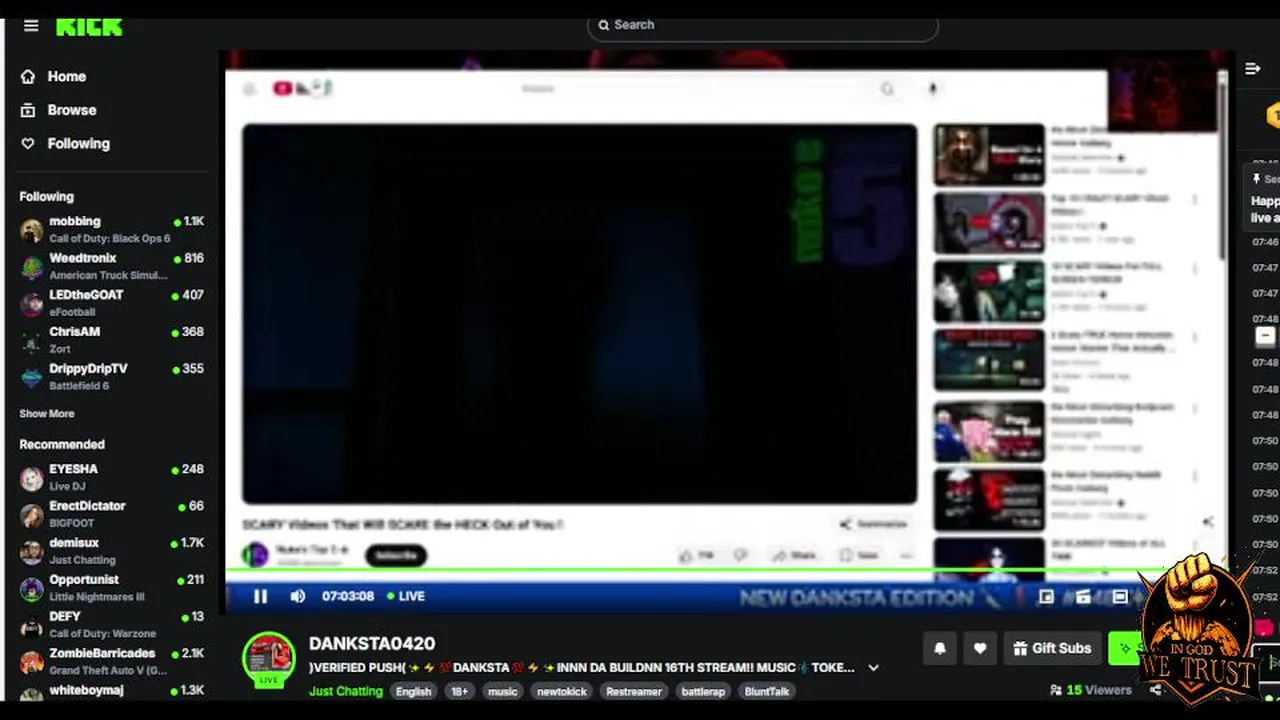This screenshot has height=720, width=1280.
Task: Open Just Chatting category link
Action: pyautogui.click(x=346, y=691)
